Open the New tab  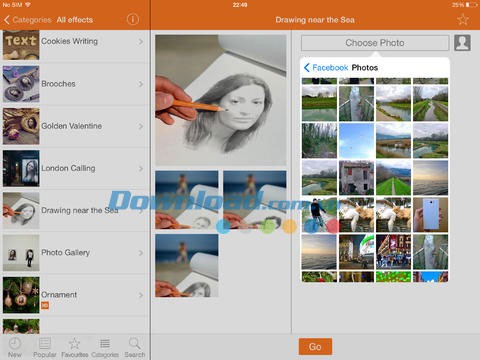tap(15, 348)
